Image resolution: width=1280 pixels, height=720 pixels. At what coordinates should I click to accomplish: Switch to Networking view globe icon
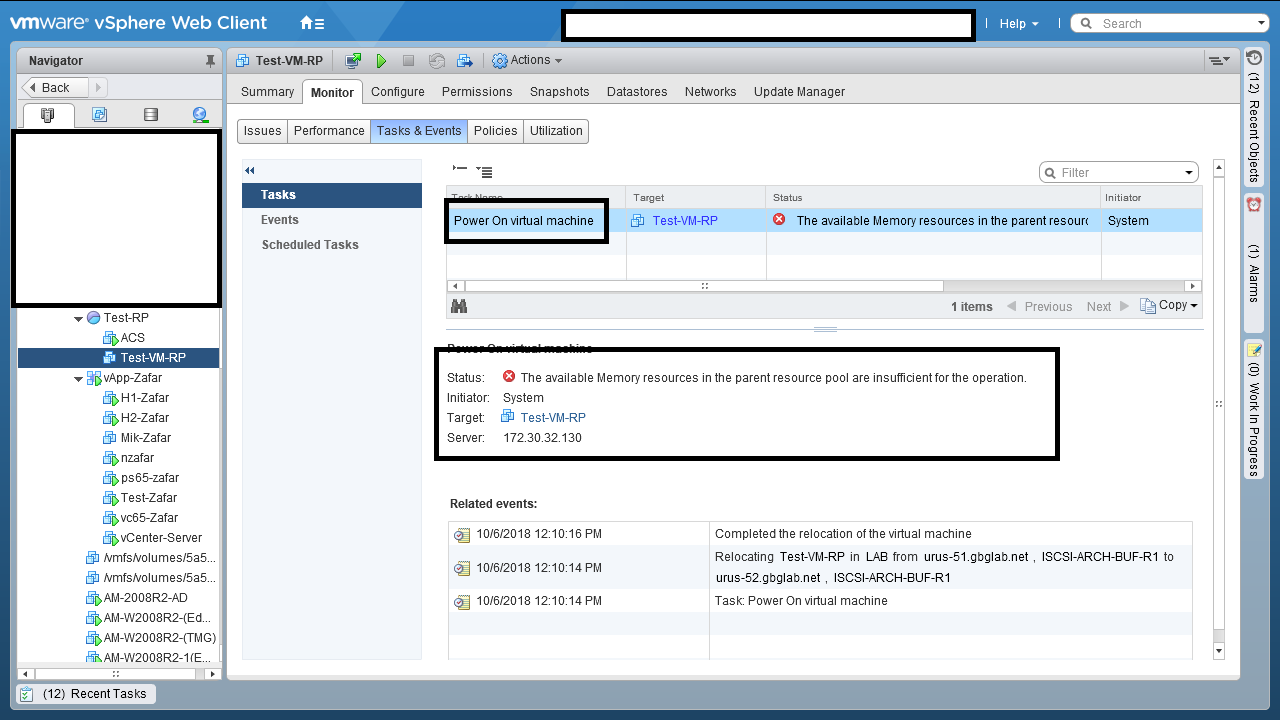click(200, 115)
